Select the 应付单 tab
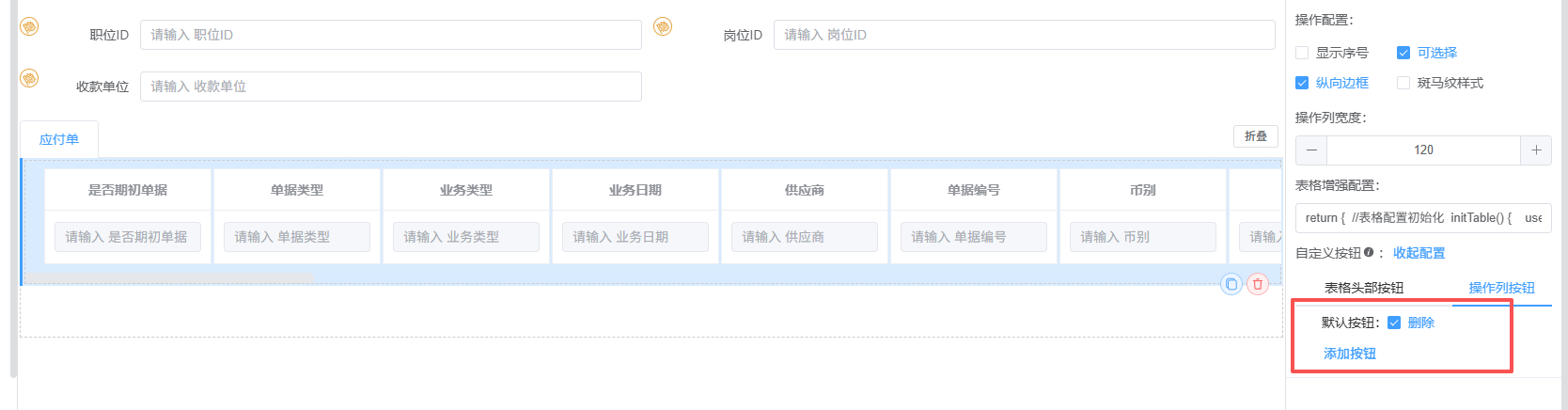Viewport: 1568px width, 410px height. 59,139
